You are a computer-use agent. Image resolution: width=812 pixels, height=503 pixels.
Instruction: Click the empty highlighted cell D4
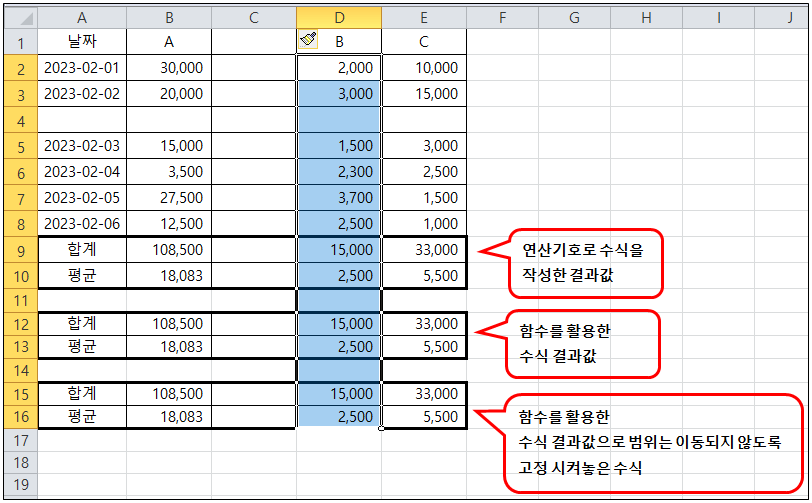(x=339, y=120)
